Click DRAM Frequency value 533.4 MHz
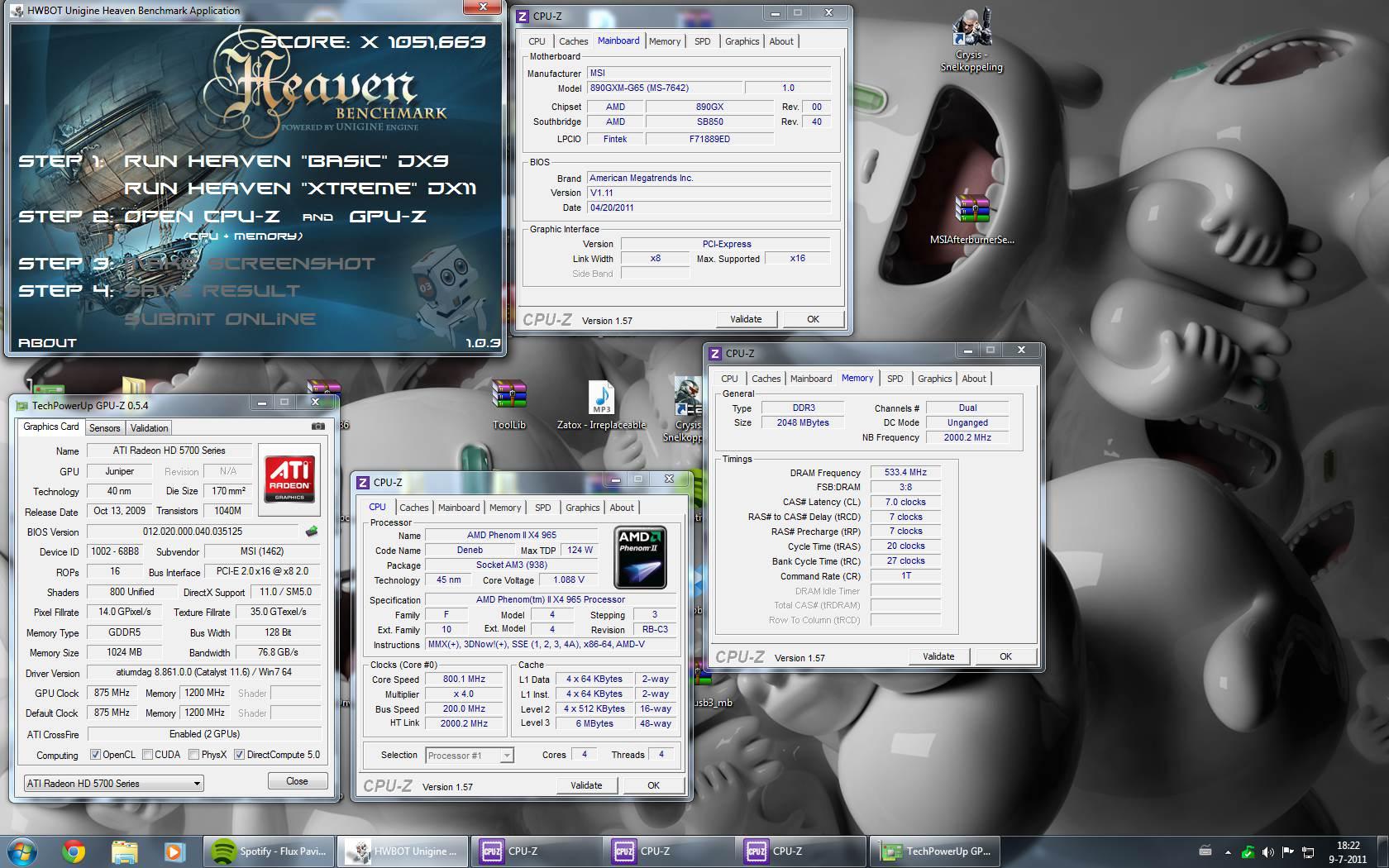This screenshot has width=1389, height=868. pos(905,473)
